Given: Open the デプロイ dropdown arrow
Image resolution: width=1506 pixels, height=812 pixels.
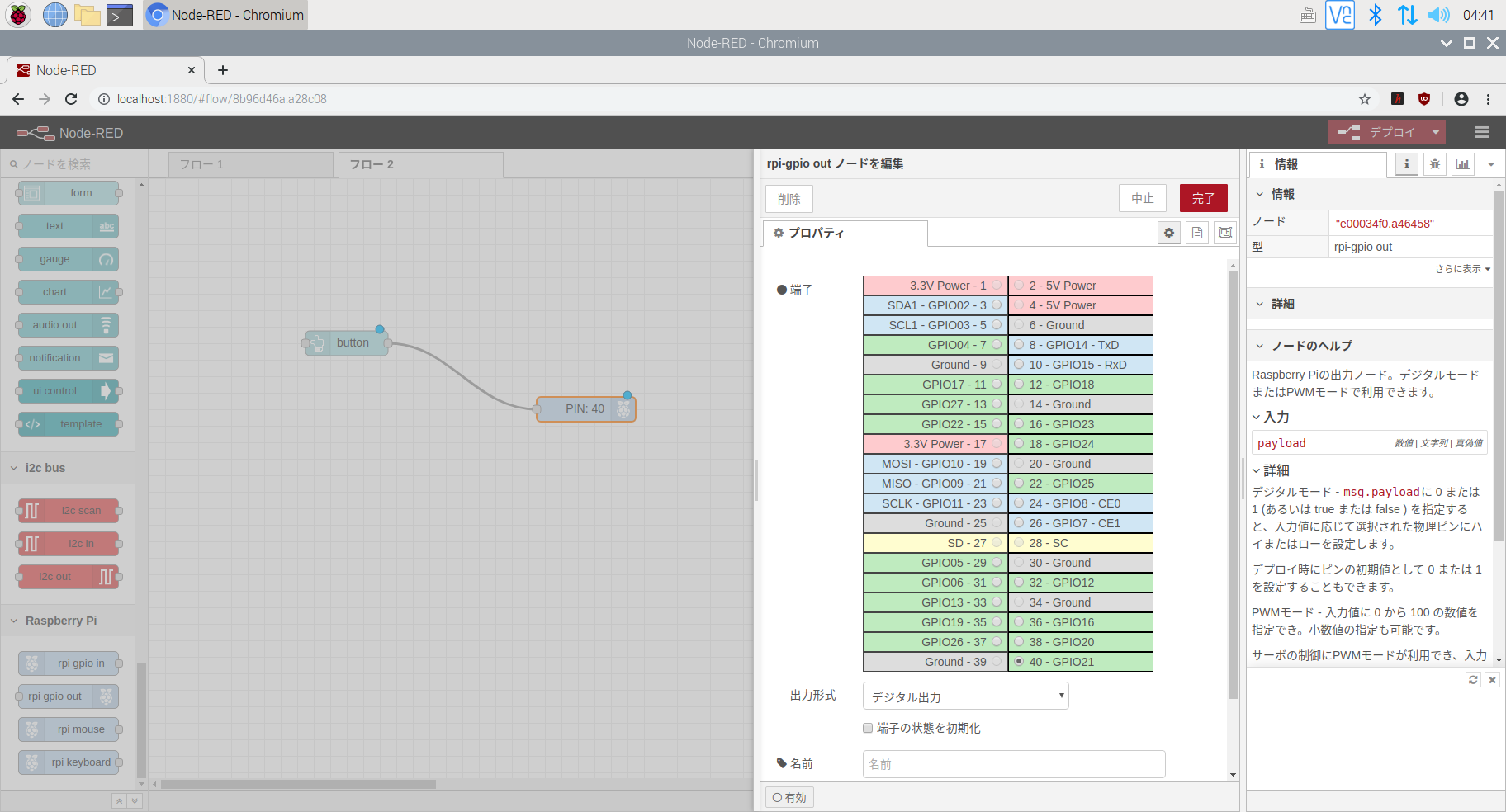Looking at the screenshot, I should (1436, 132).
